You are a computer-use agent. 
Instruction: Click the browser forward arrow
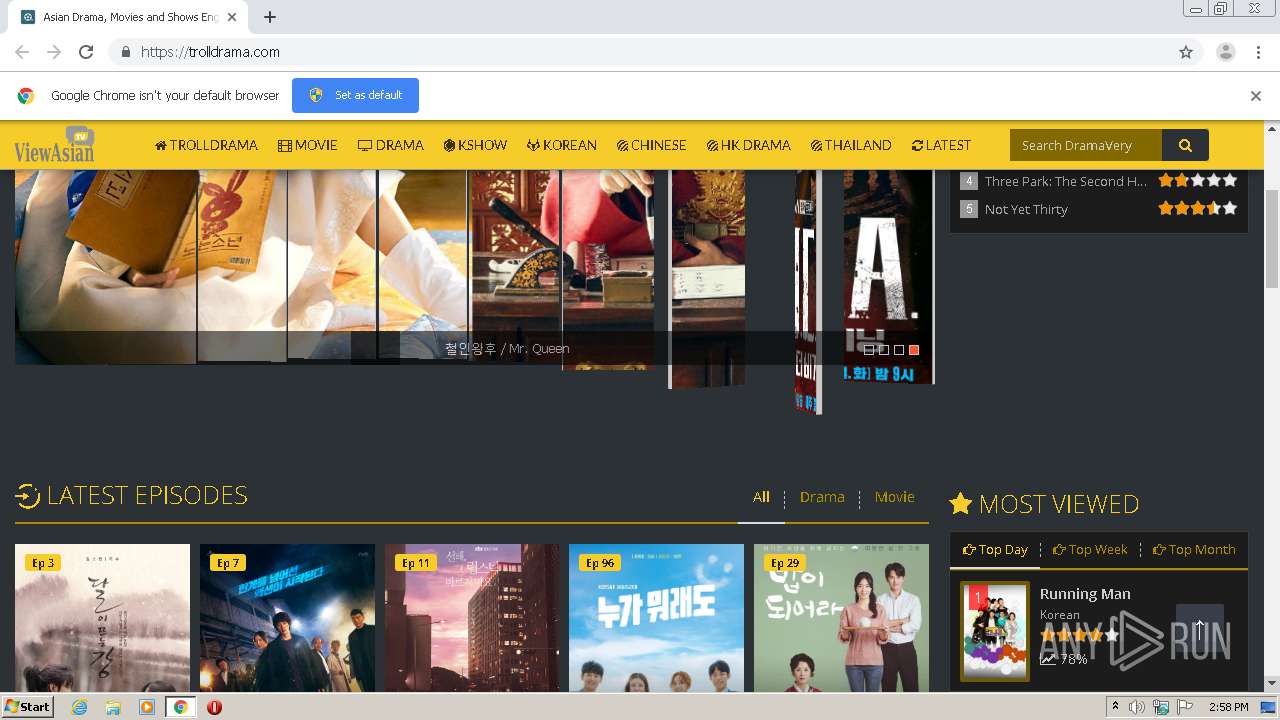click(54, 52)
